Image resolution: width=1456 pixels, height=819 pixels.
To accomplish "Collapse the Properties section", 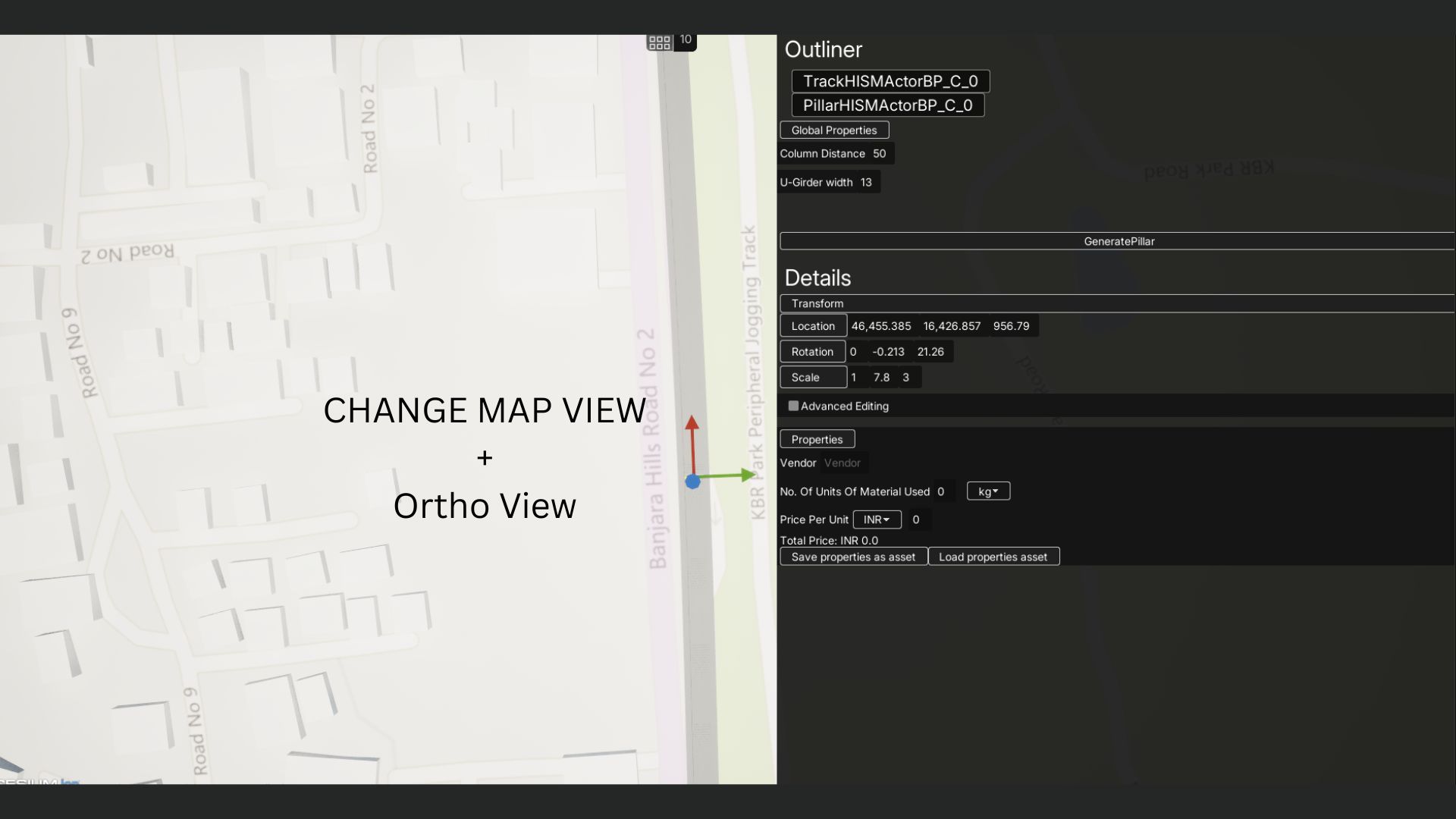I will (817, 439).
